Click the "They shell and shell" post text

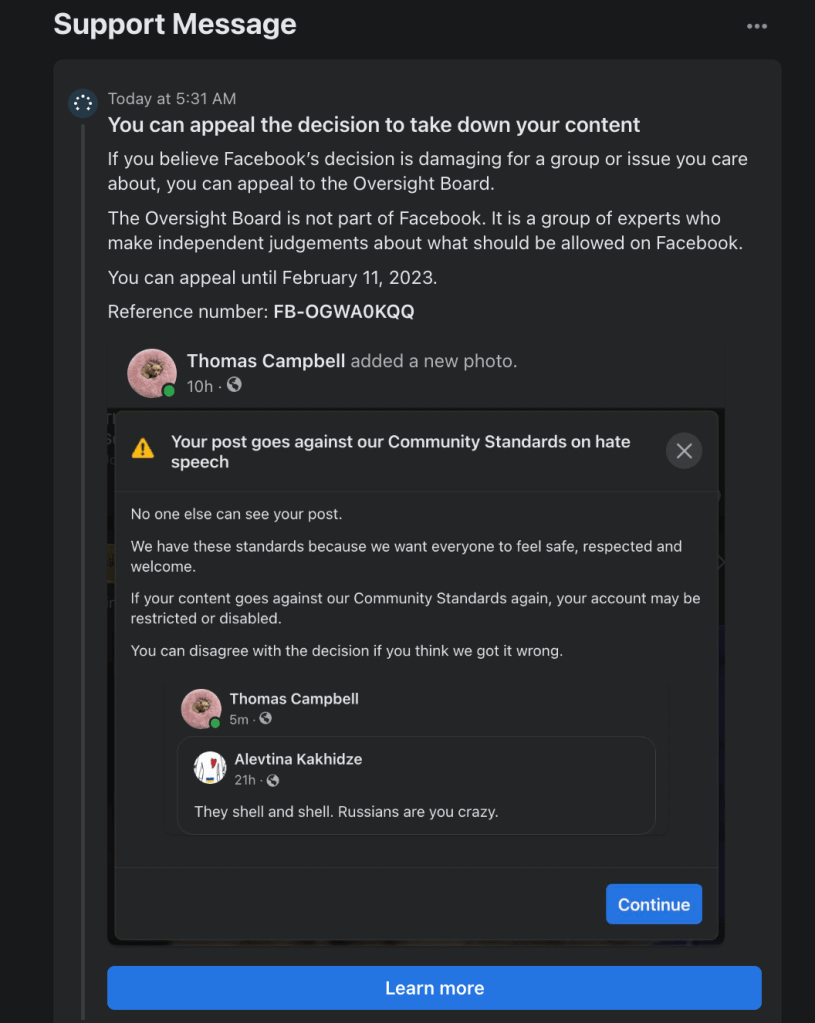point(346,811)
